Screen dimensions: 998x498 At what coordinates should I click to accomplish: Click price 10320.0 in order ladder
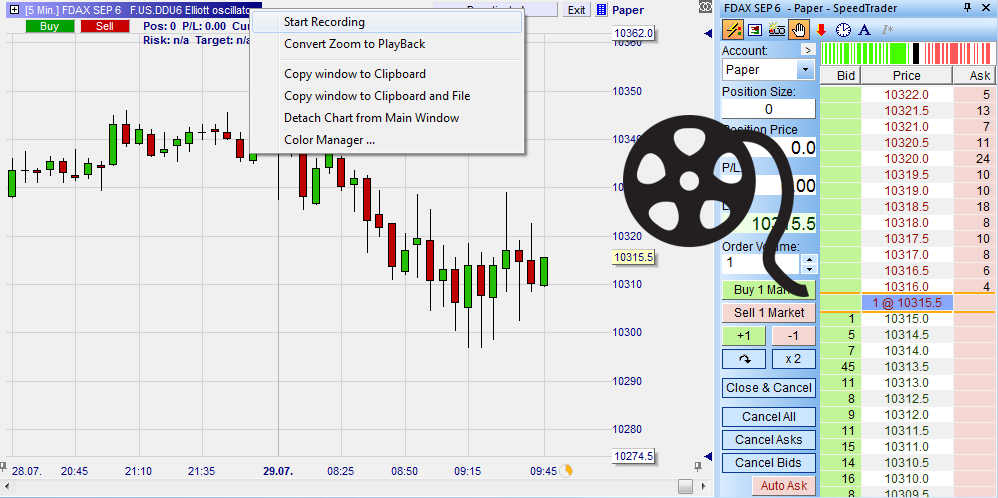coord(907,159)
